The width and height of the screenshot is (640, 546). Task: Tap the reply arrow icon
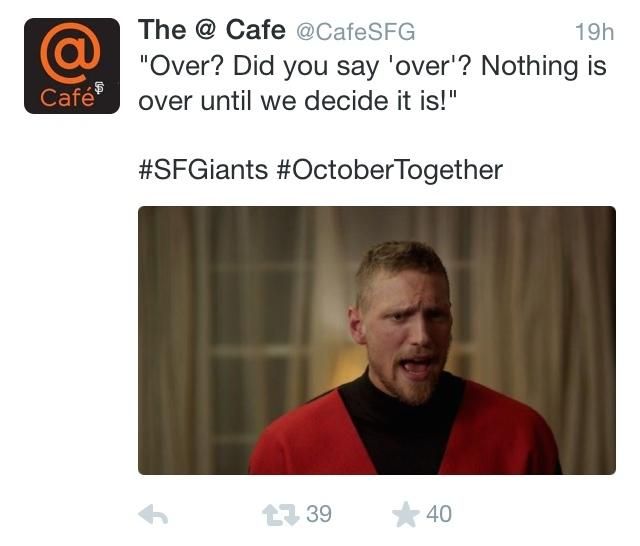[x=153, y=515]
